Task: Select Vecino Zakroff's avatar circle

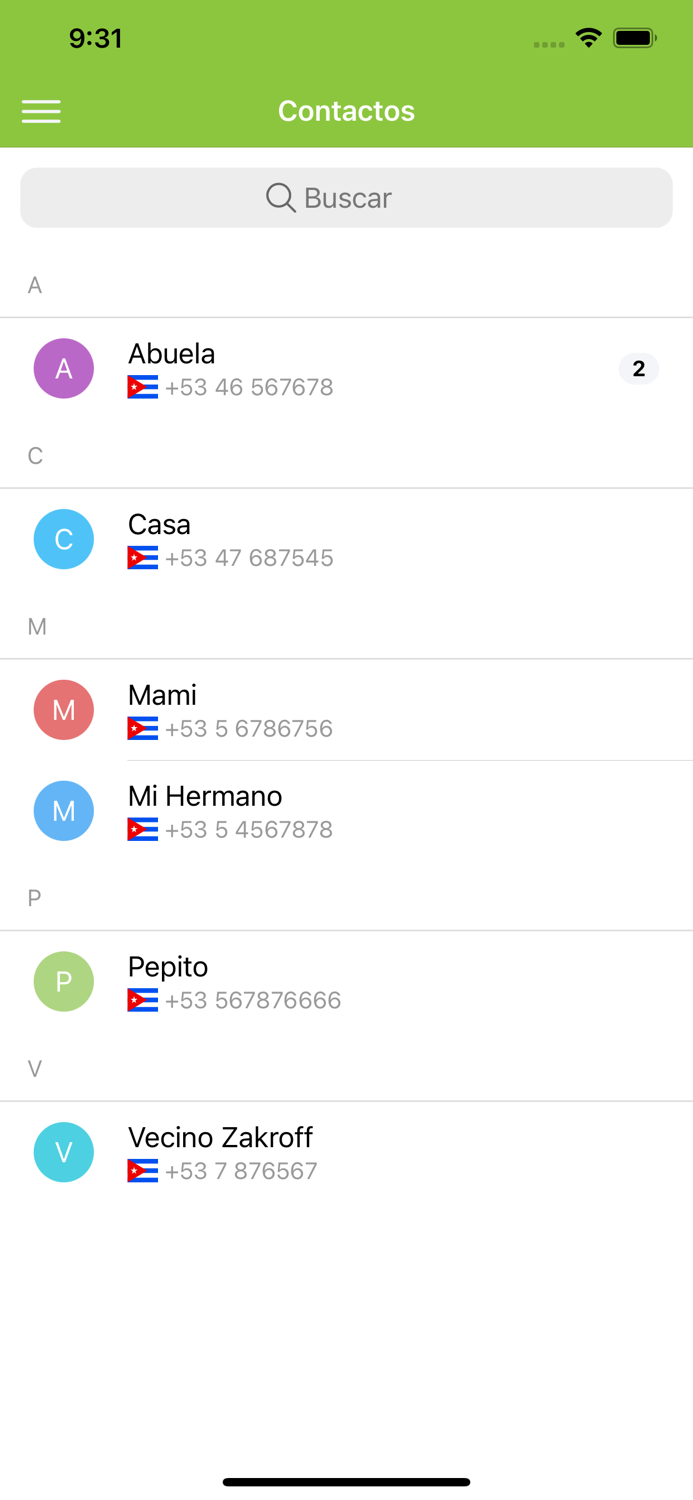Action: pyautogui.click(x=63, y=1152)
